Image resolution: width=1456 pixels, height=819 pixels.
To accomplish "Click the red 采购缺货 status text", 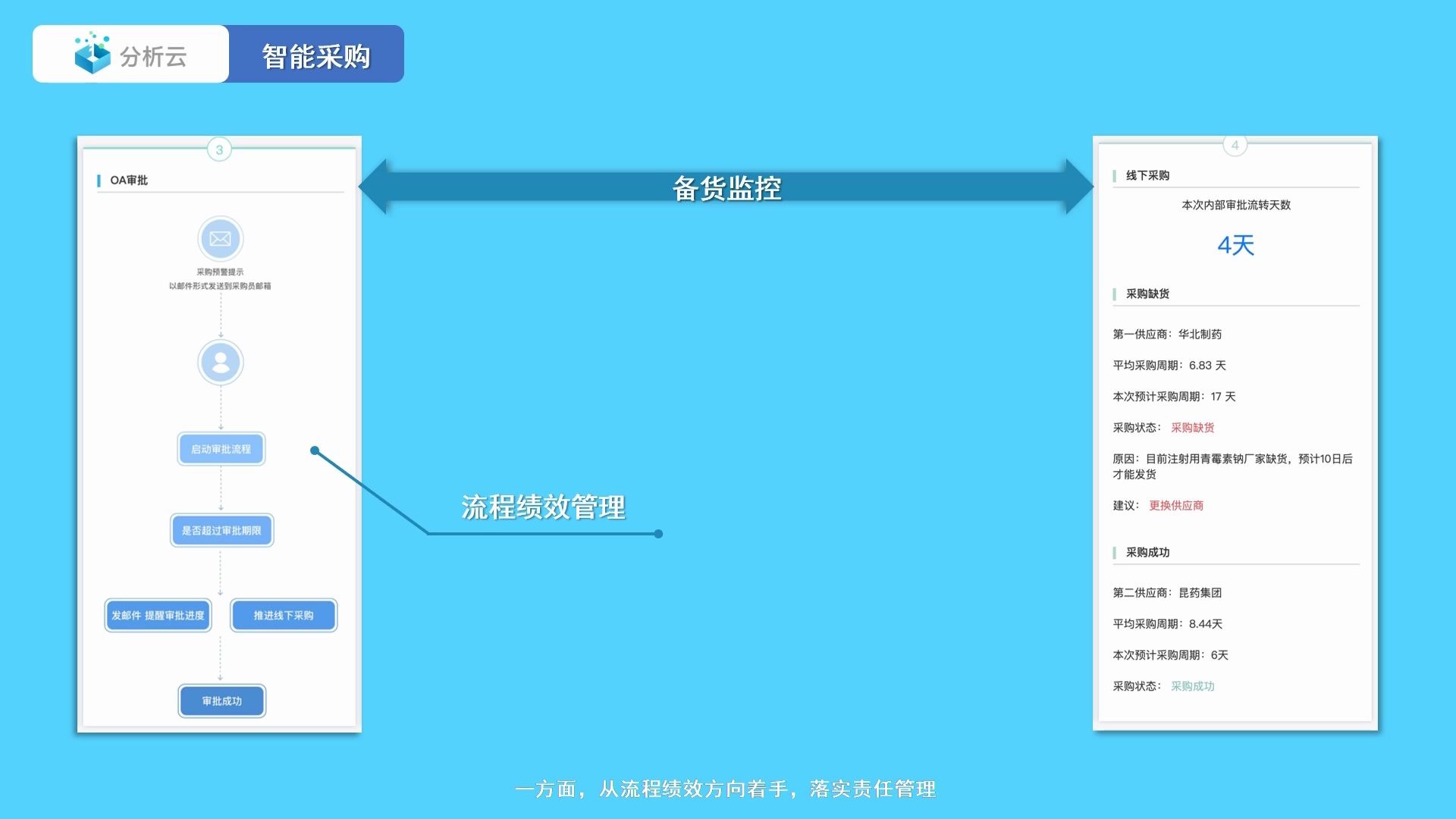I will (1192, 428).
